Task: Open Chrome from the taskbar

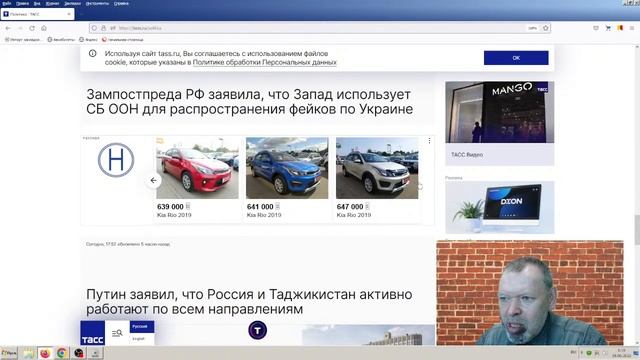Action: click(x=62, y=353)
